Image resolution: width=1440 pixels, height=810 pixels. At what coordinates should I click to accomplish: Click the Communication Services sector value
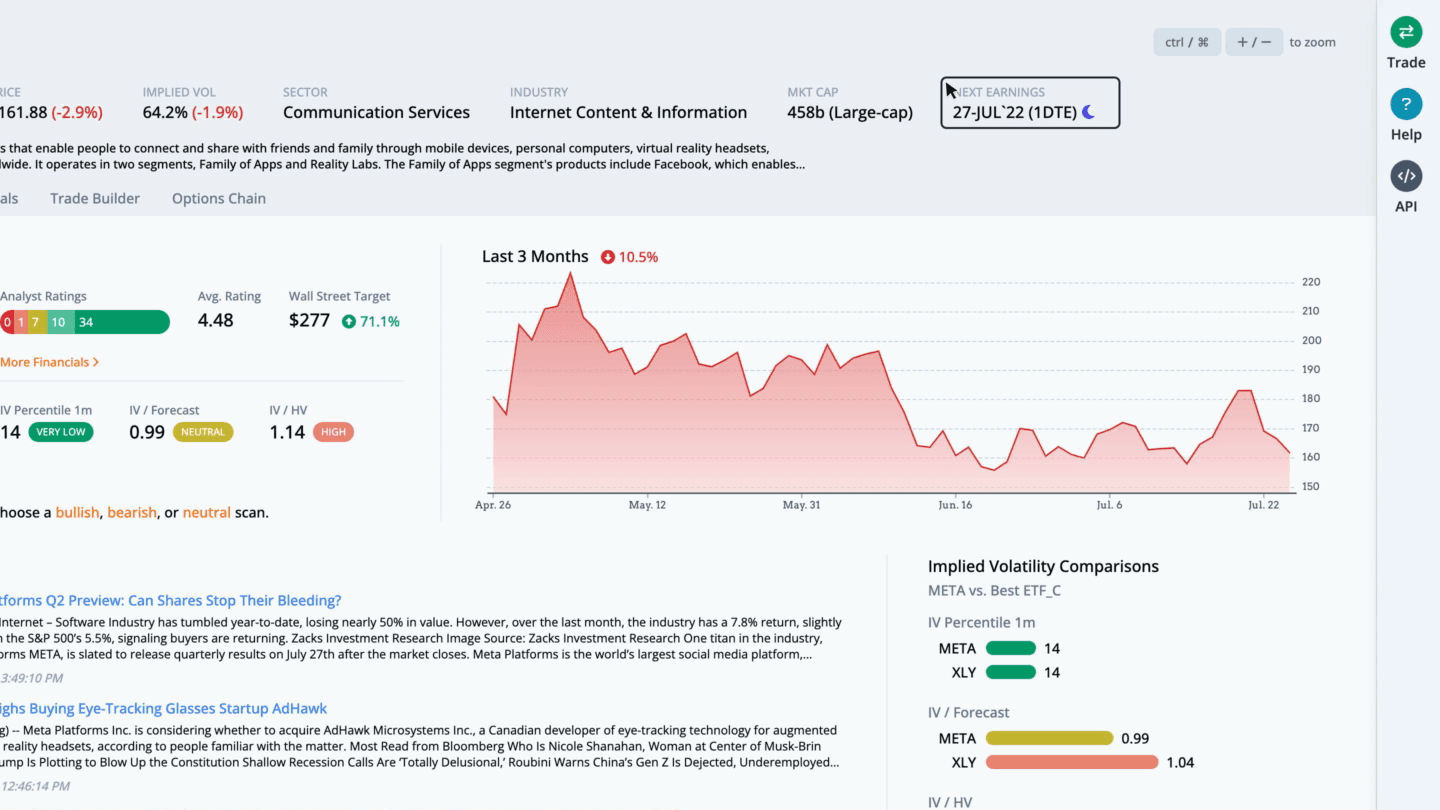[376, 112]
